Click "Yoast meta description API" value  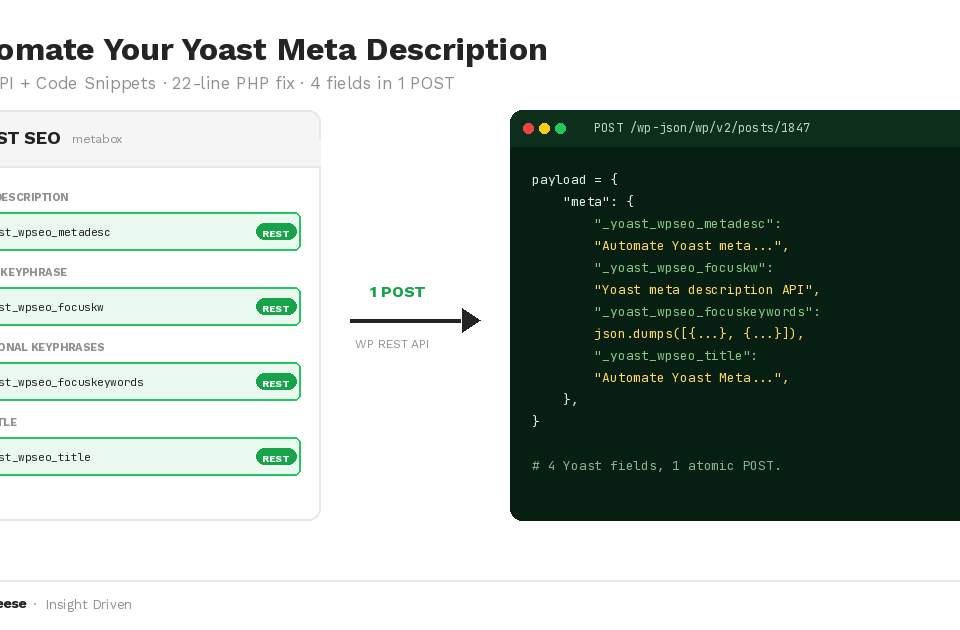[x=707, y=290]
